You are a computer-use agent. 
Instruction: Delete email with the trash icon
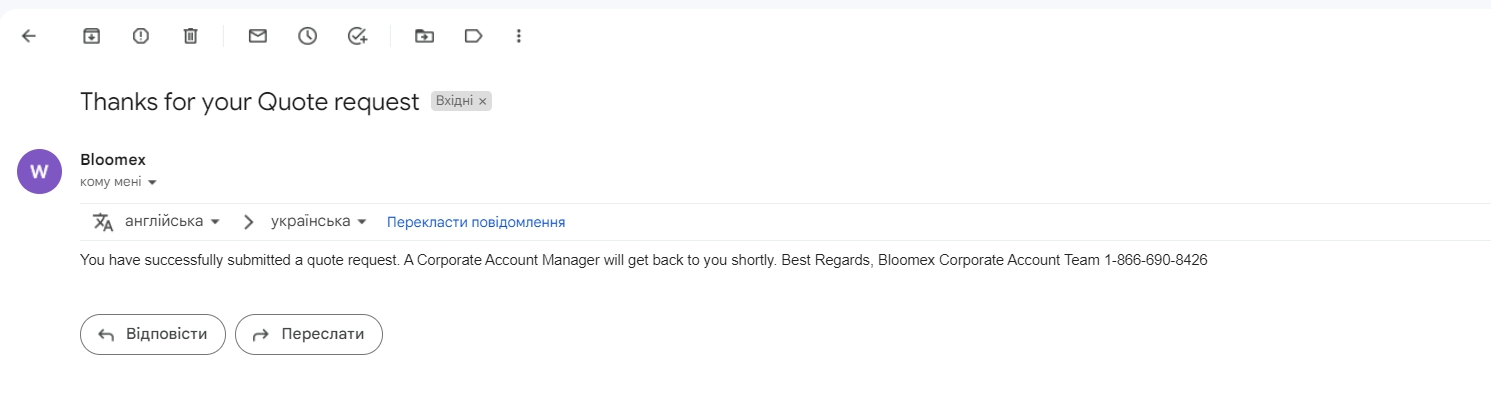[190, 36]
